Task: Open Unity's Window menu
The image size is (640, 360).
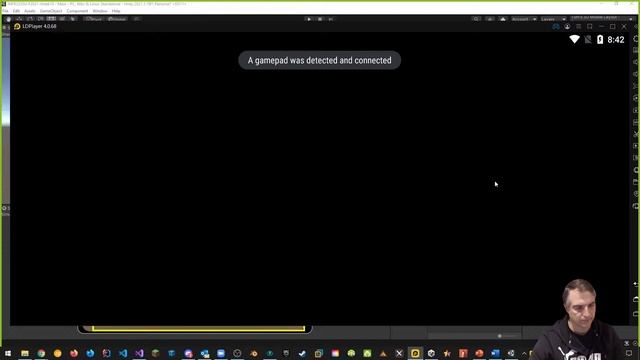Action: [100, 11]
